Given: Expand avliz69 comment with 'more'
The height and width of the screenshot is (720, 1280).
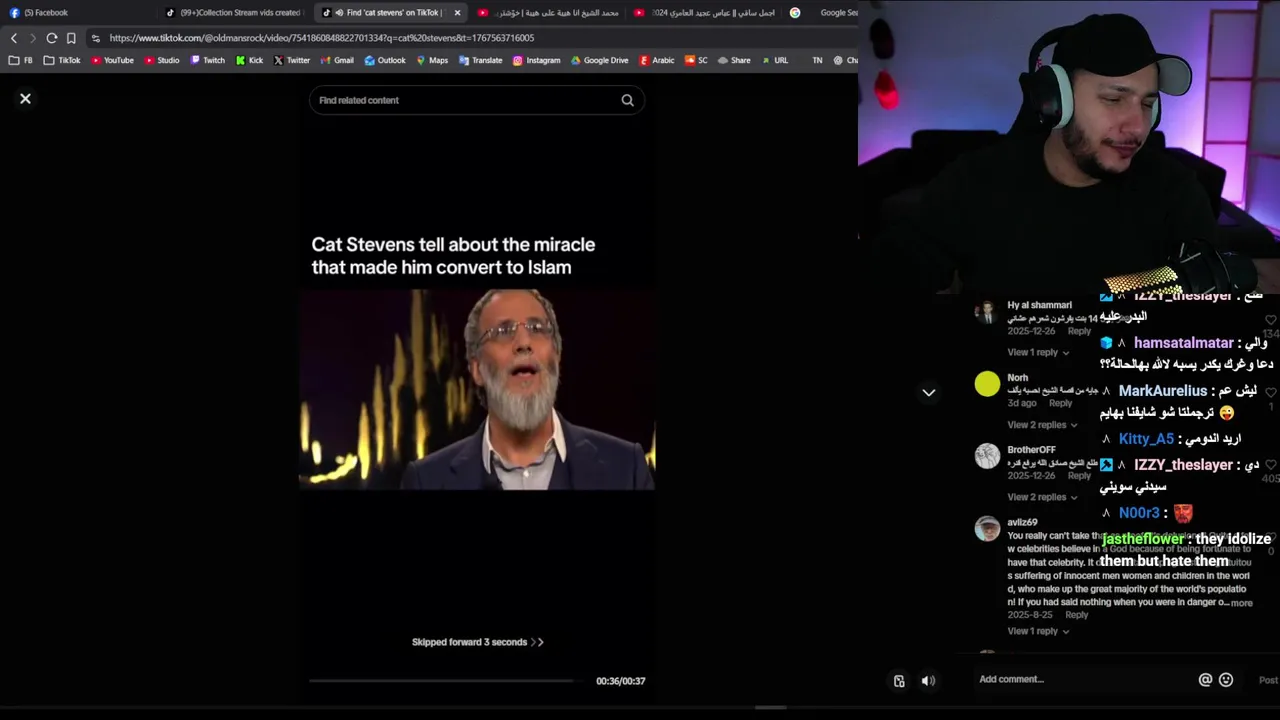Looking at the screenshot, I should (x=1241, y=603).
